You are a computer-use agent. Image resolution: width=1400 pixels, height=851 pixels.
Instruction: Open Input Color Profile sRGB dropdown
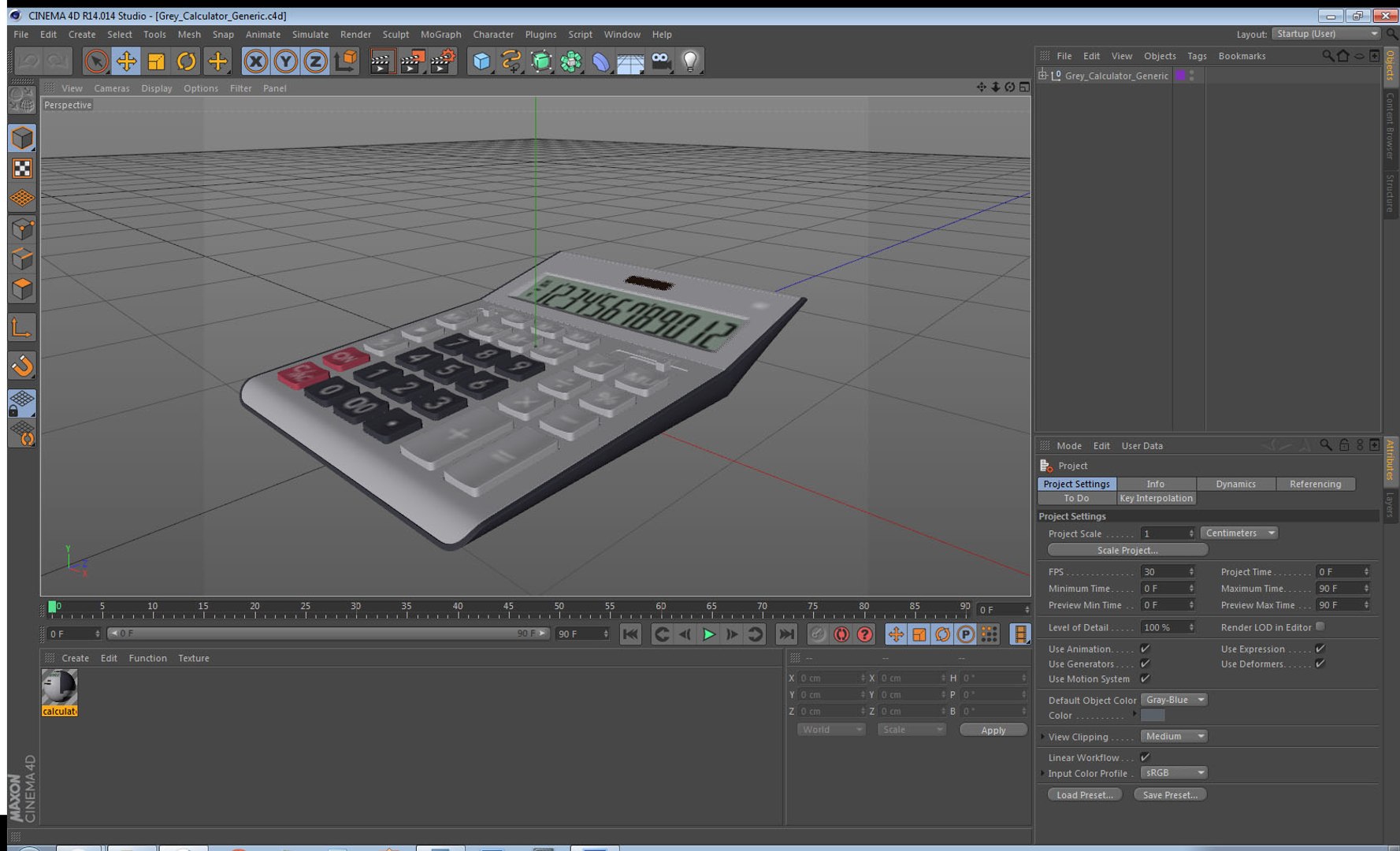click(x=1174, y=773)
